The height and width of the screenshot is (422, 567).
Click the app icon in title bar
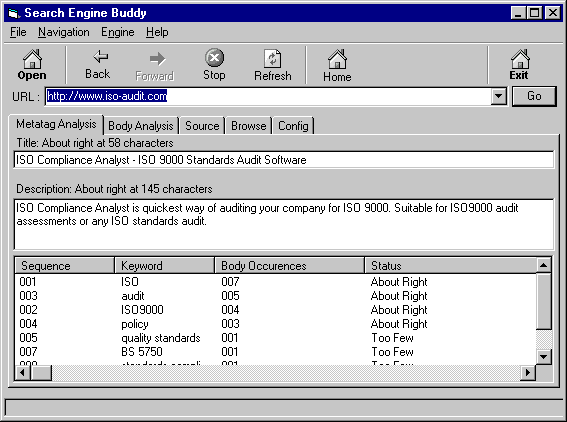[x=14, y=13]
